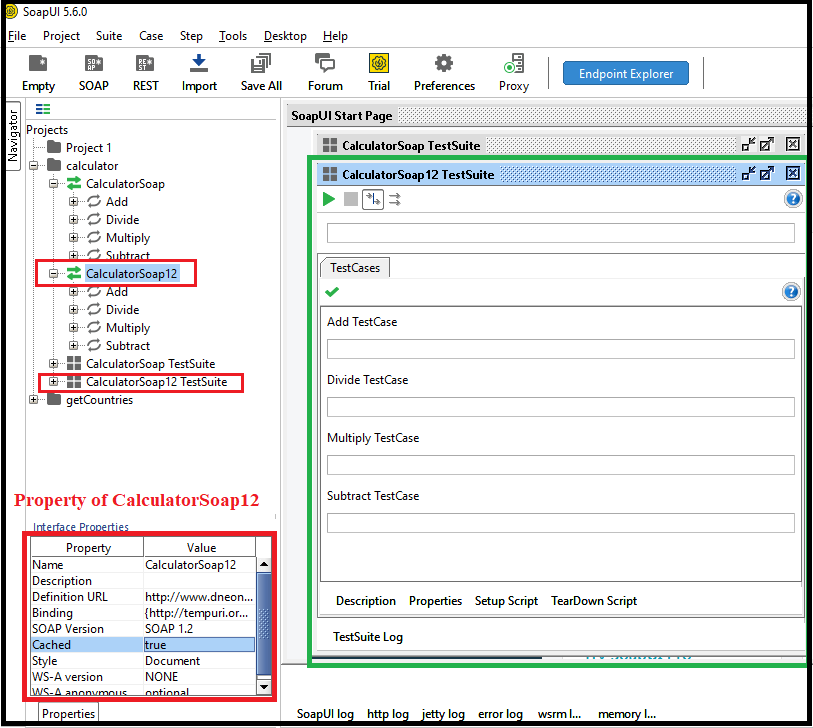Expand the Multiply operation under CalculatorSoap12
The height and width of the screenshot is (728, 813).
coord(74,328)
